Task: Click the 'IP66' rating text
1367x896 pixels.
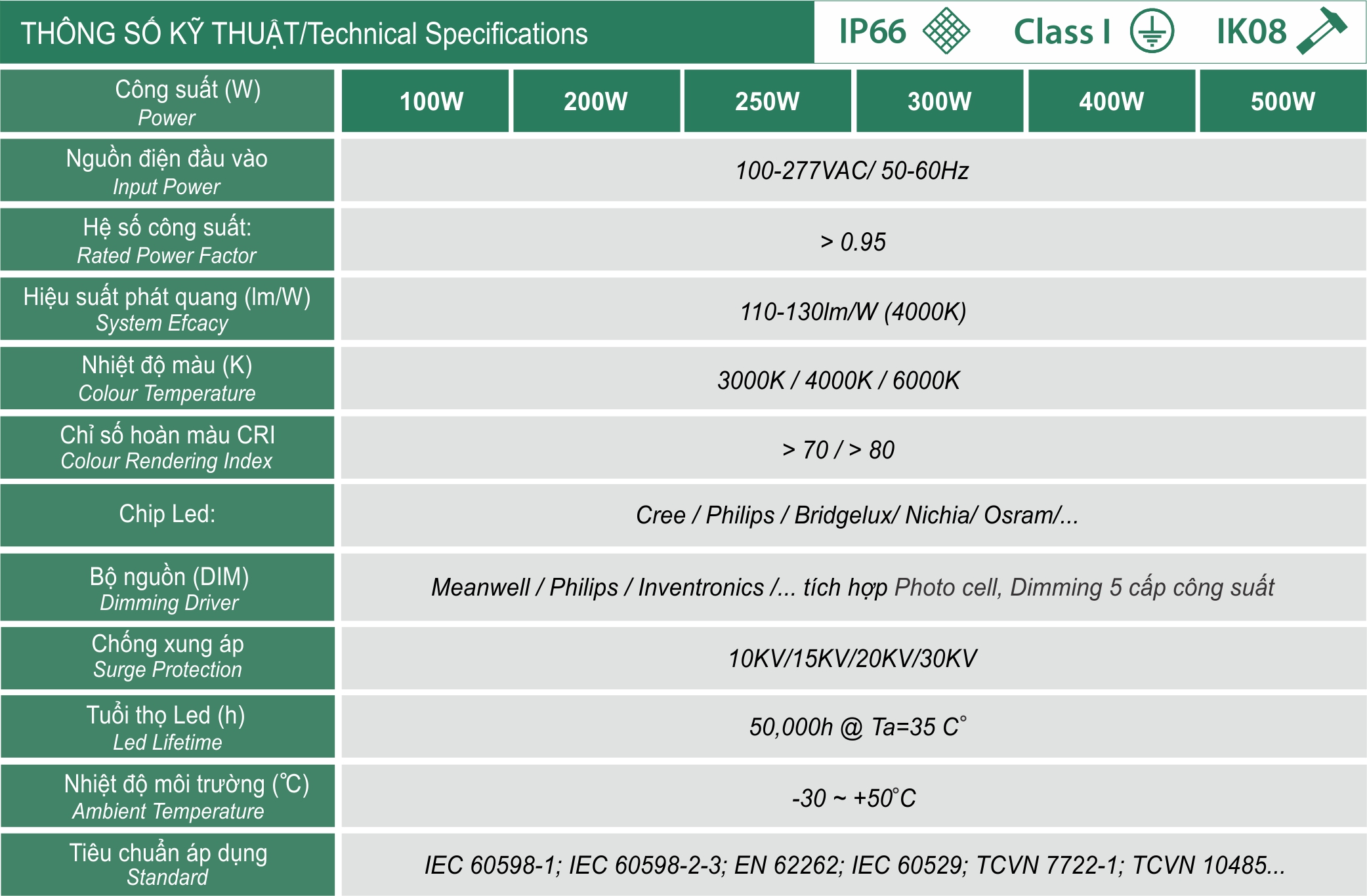Action: [x=873, y=31]
